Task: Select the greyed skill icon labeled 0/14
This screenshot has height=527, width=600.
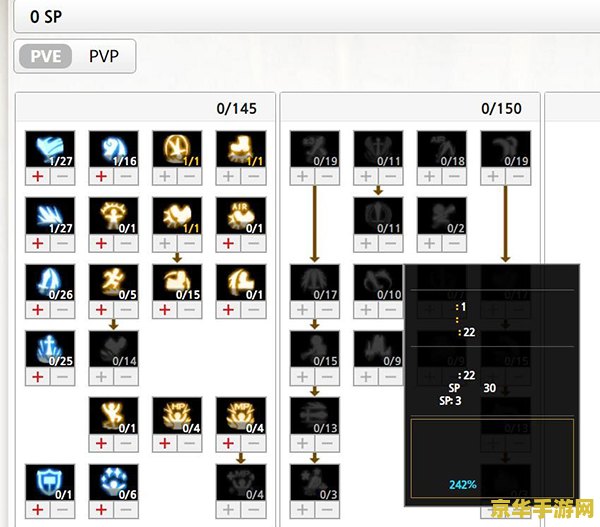Action: tap(114, 349)
